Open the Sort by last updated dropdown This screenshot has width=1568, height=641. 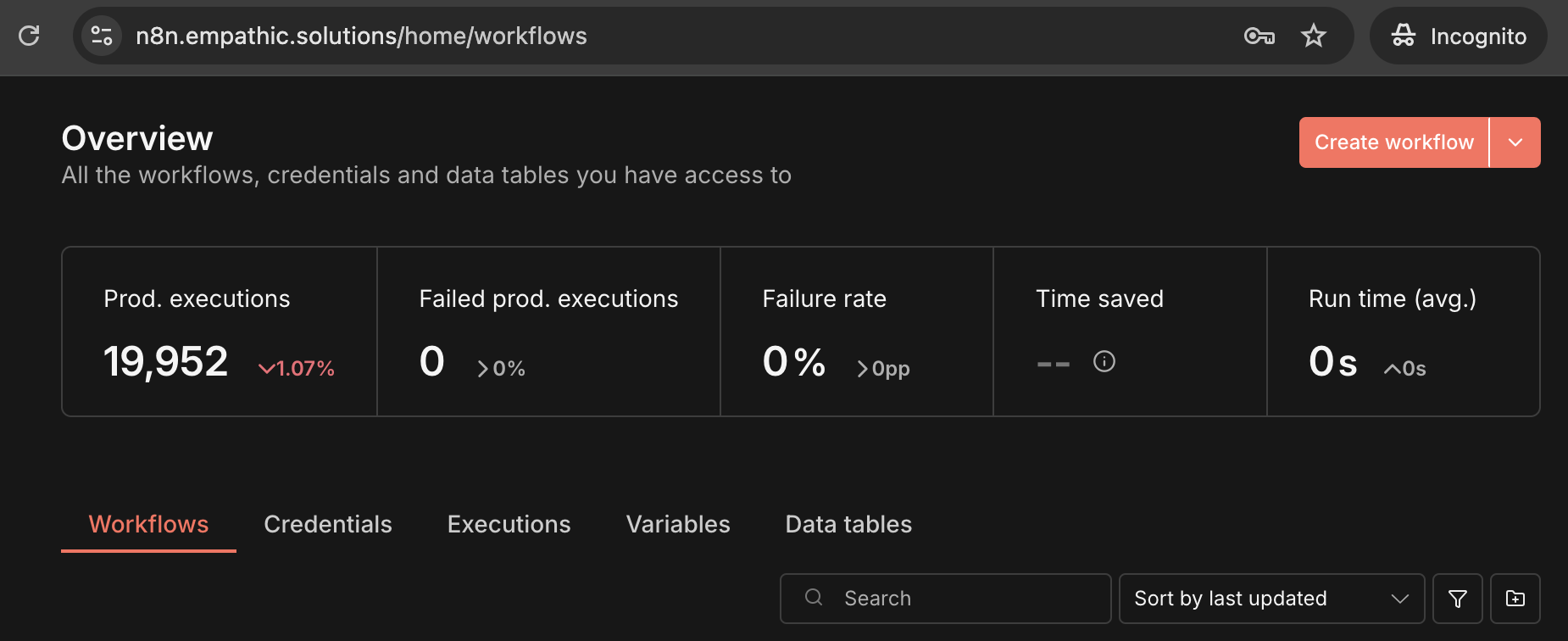click(1271, 598)
